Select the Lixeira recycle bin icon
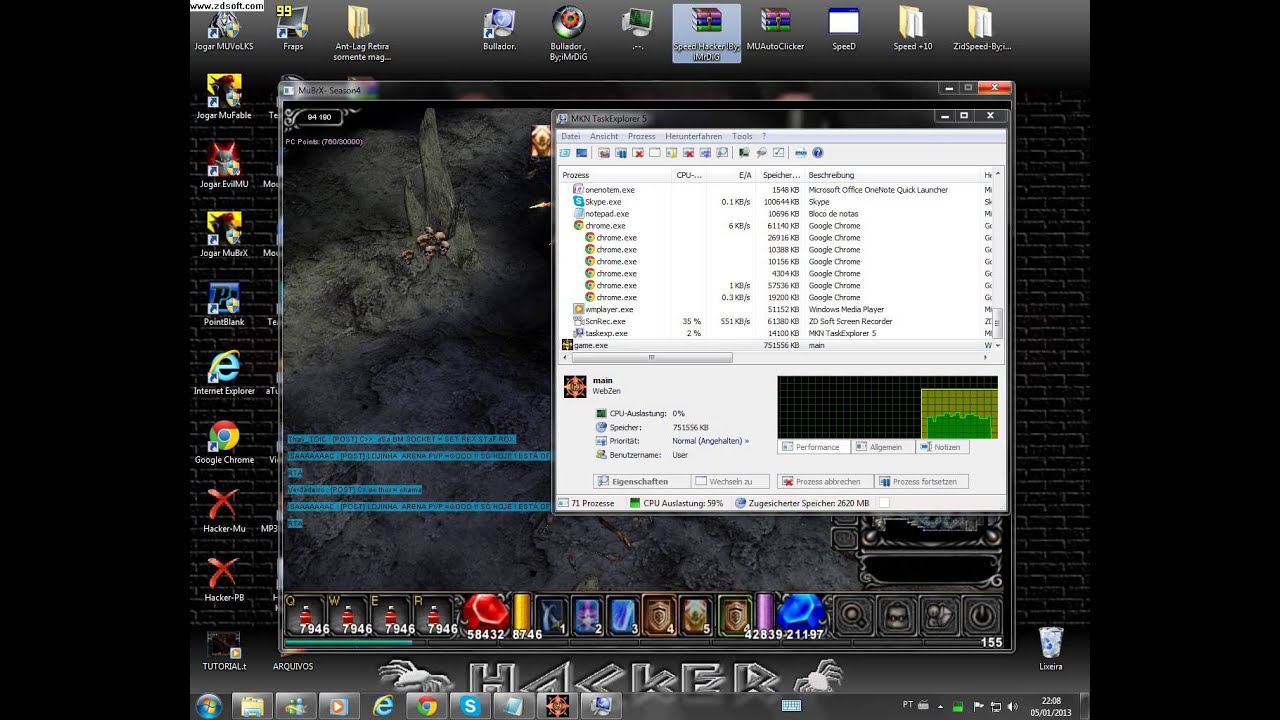This screenshot has width=1280, height=720. [1050, 648]
